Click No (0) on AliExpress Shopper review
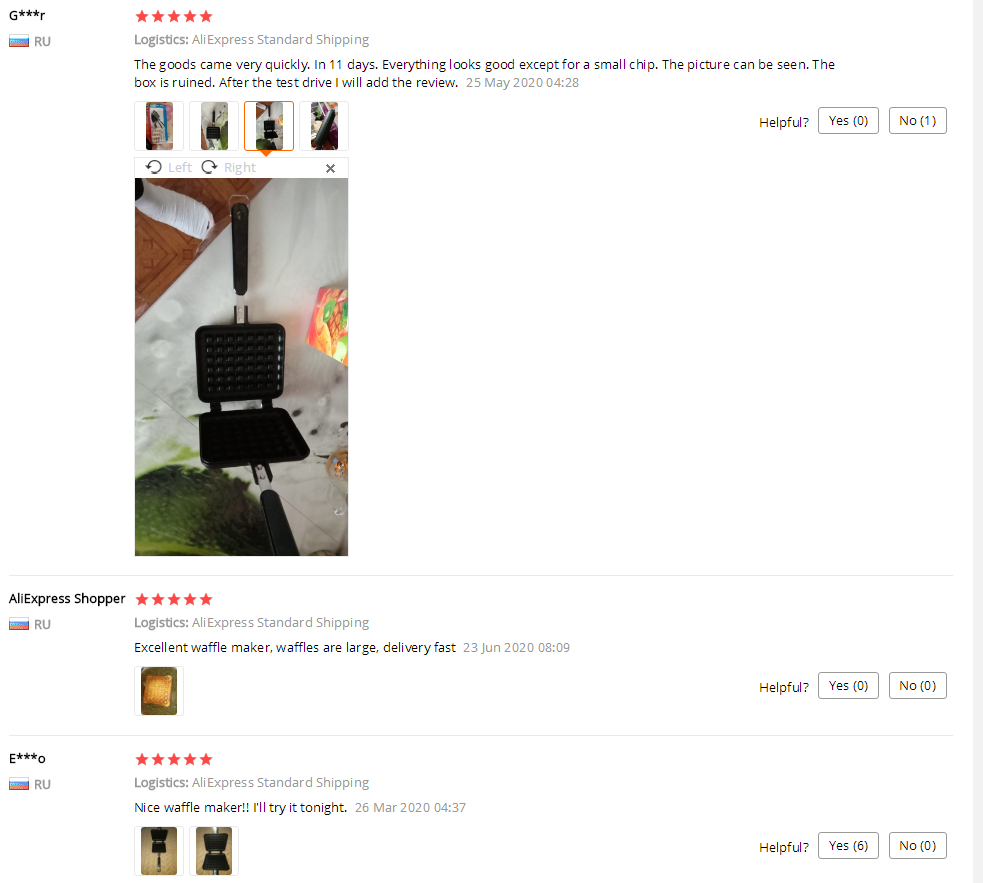Image resolution: width=983 pixels, height=883 pixels. (x=918, y=685)
